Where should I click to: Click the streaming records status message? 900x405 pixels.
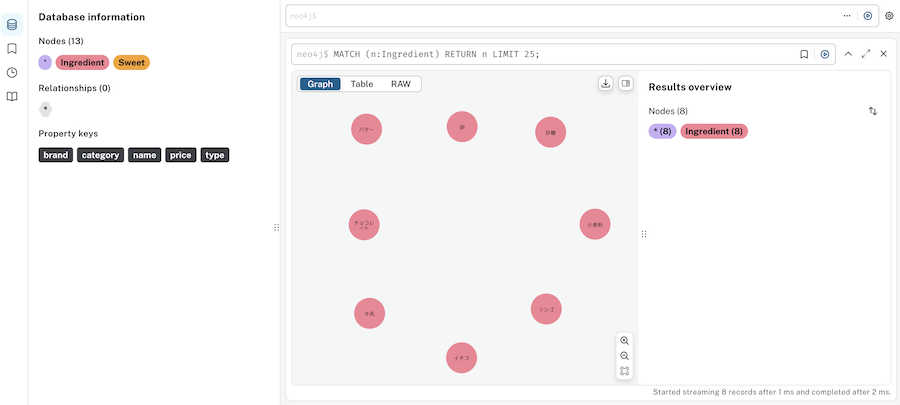click(772, 392)
